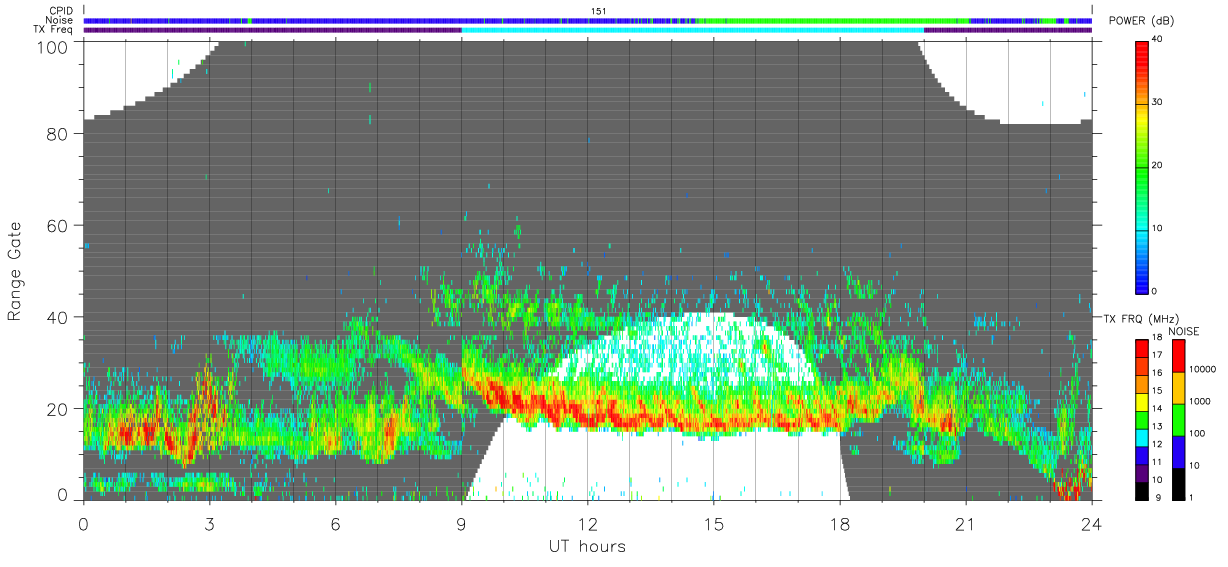Click the 10000 noise scale label

click(1203, 370)
